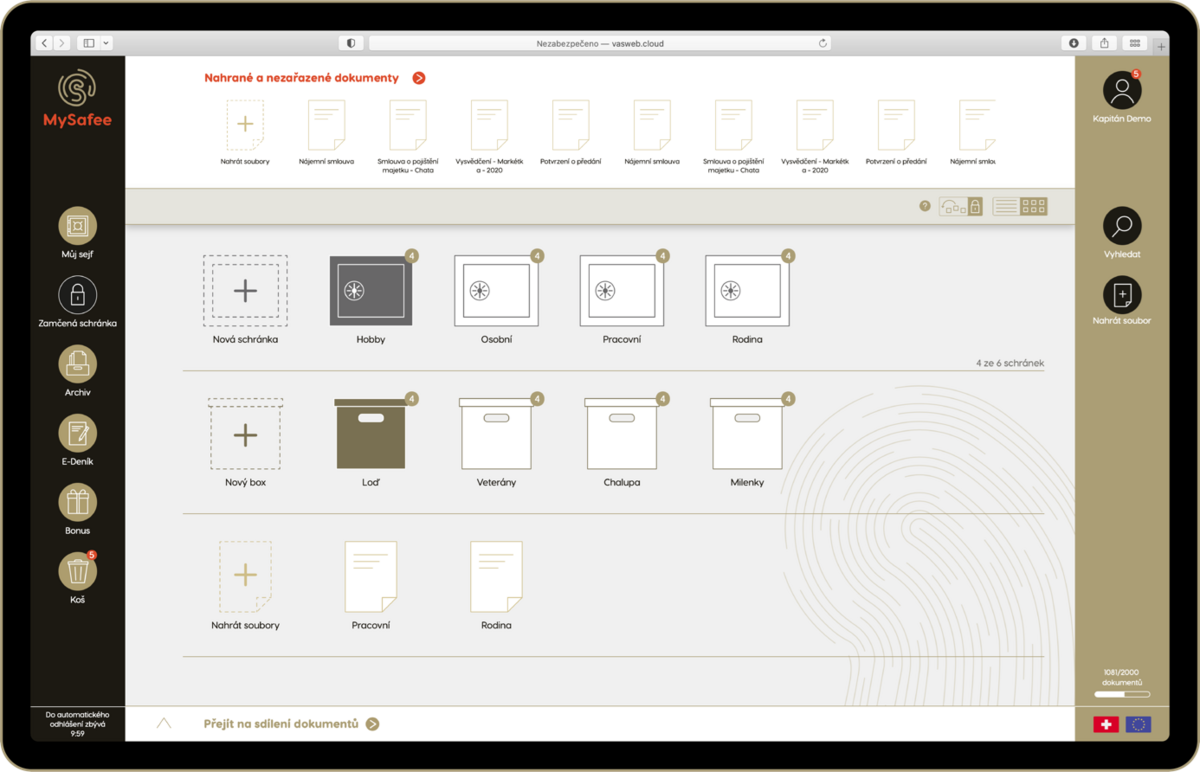The width and height of the screenshot is (1200, 772).
Task: Switch to the list view layout
Action: point(1006,206)
